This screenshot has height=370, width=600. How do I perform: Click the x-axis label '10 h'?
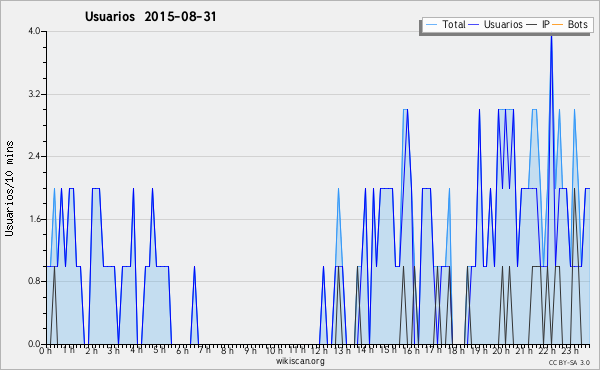[x=274, y=350]
